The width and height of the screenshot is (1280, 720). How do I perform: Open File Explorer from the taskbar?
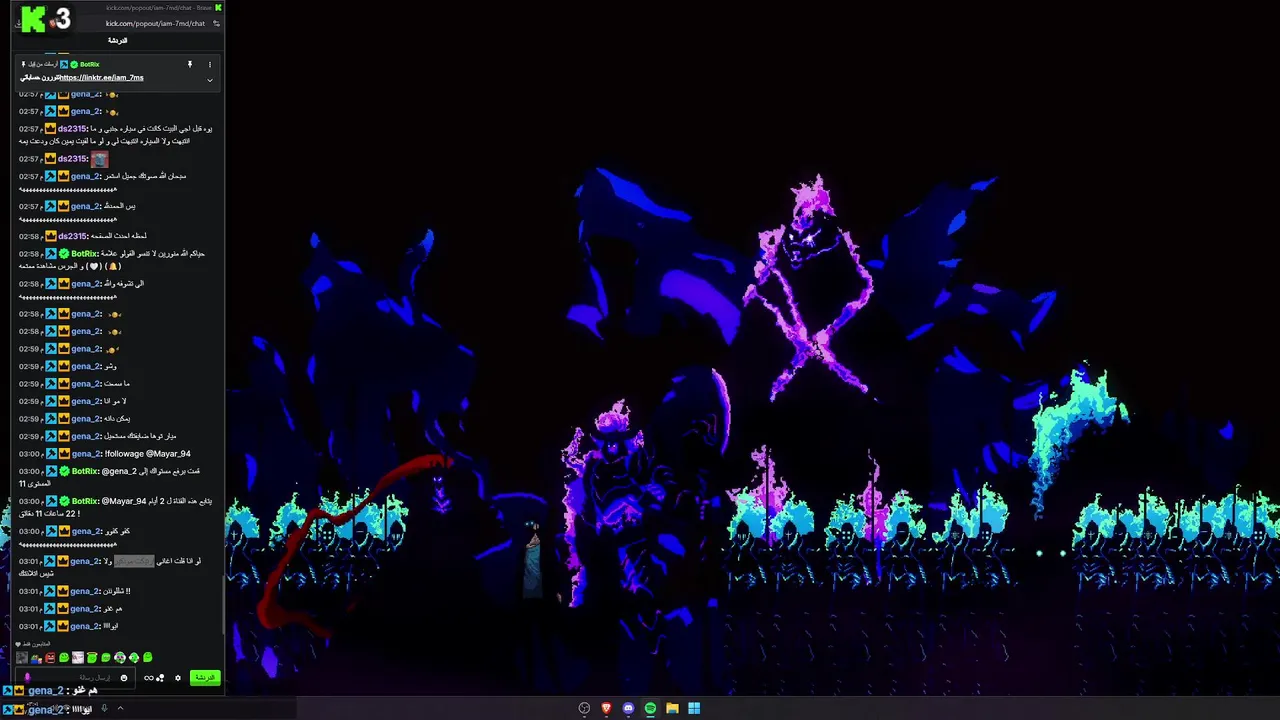[672, 708]
